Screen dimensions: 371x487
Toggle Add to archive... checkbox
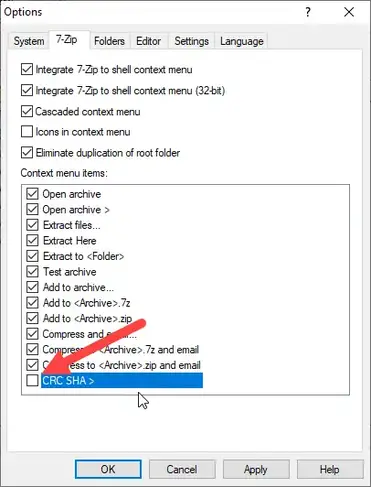32,287
